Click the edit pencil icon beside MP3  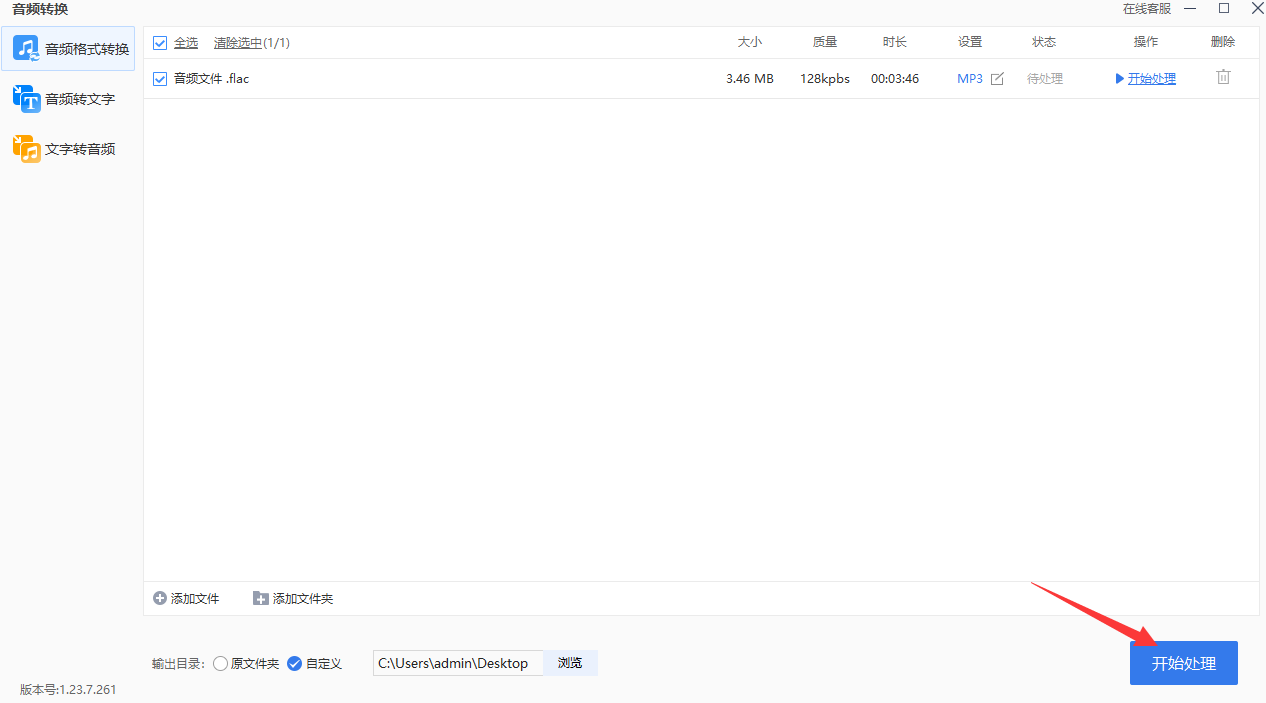(997, 79)
